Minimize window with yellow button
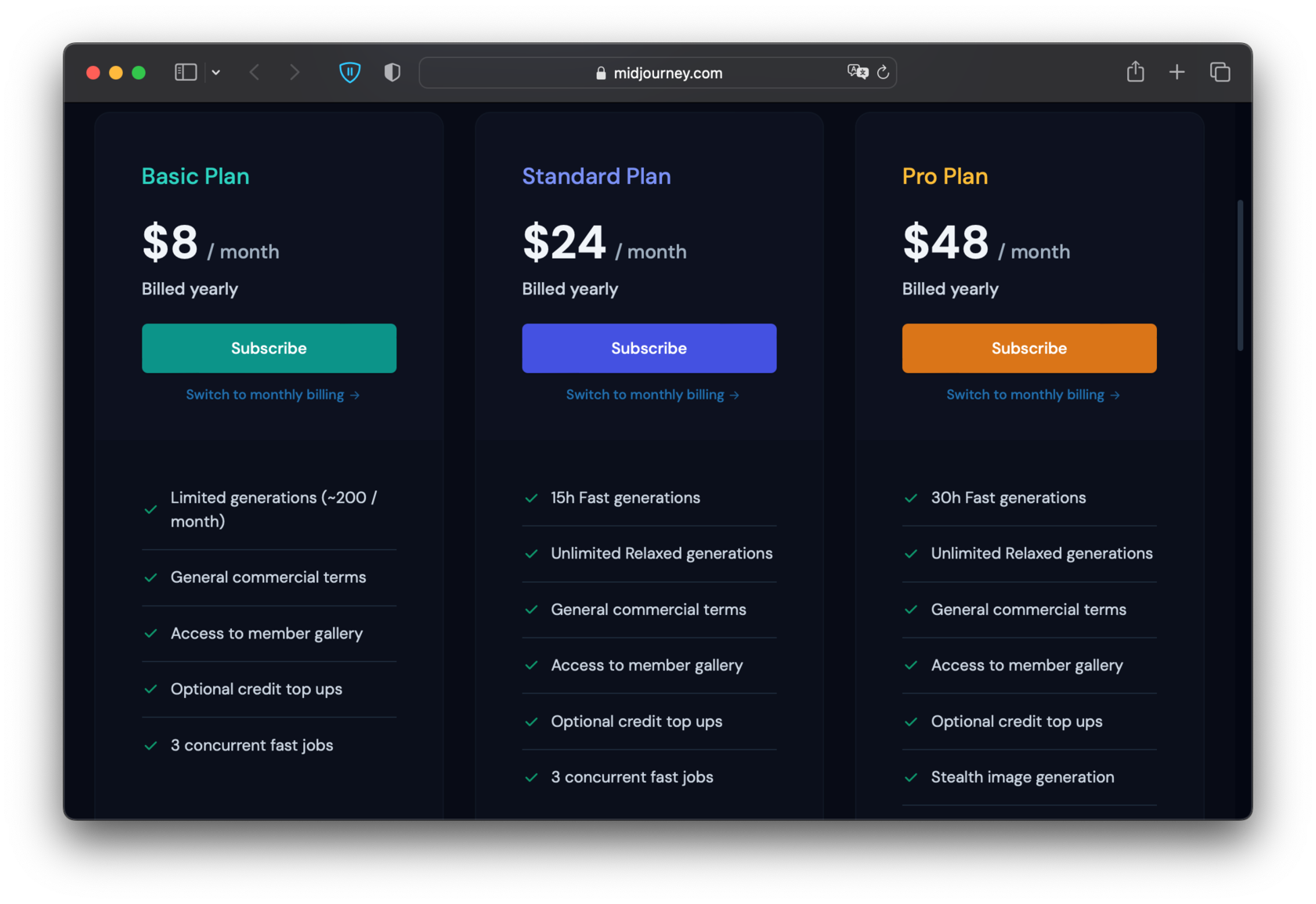1316x904 pixels. [x=116, y=73]
